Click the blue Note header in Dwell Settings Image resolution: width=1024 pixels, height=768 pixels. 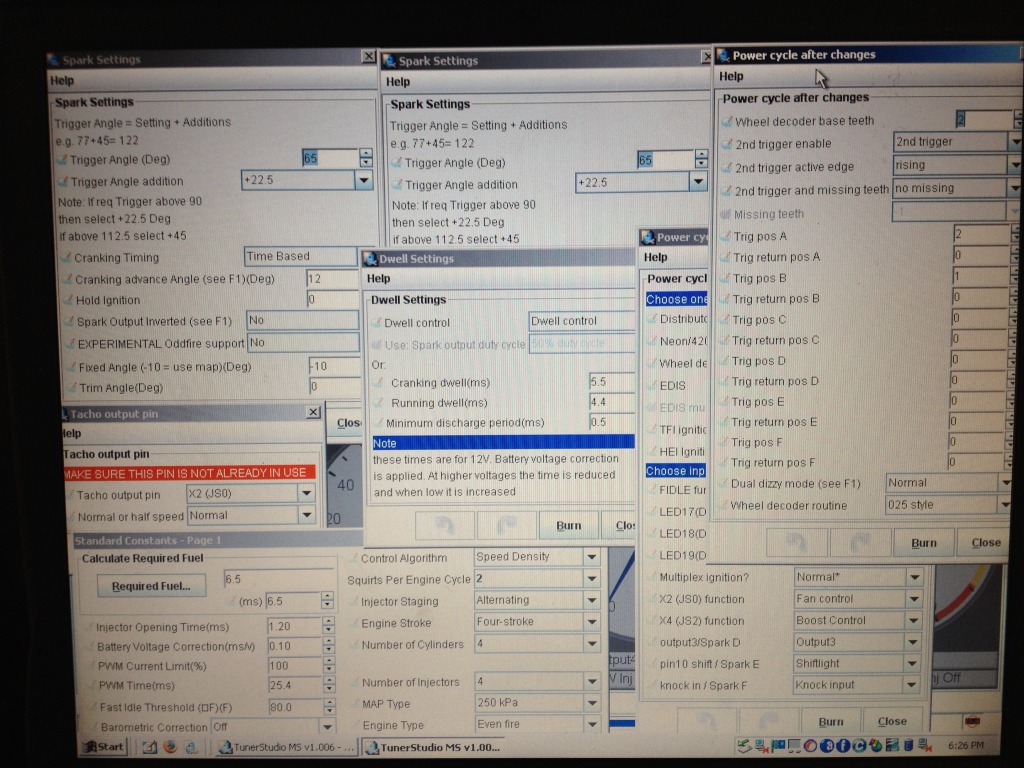[503, 443]
